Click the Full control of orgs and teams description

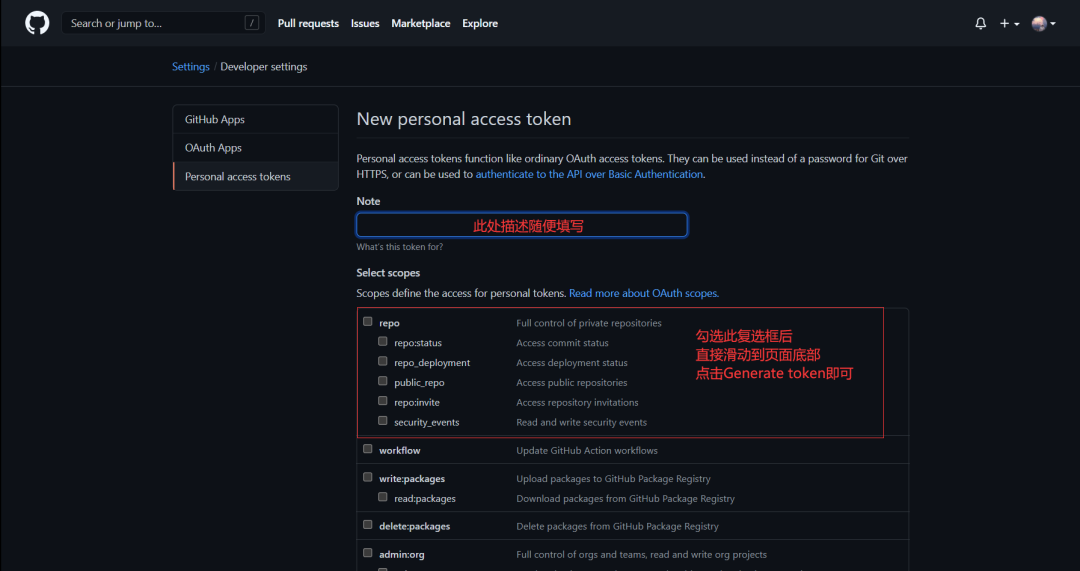(641, 554)
